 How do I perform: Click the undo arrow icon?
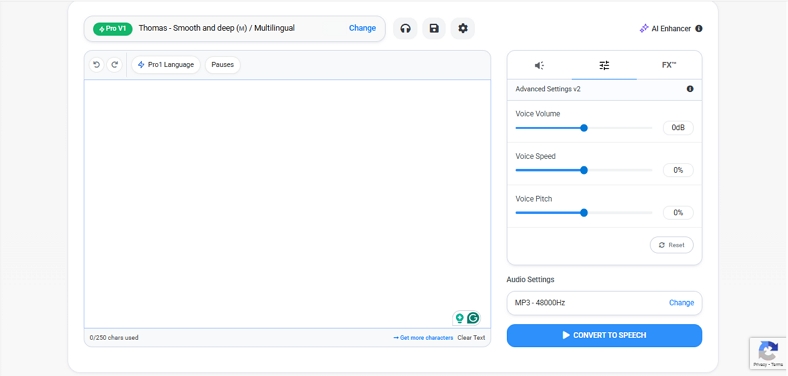click(x=96, y=65)
